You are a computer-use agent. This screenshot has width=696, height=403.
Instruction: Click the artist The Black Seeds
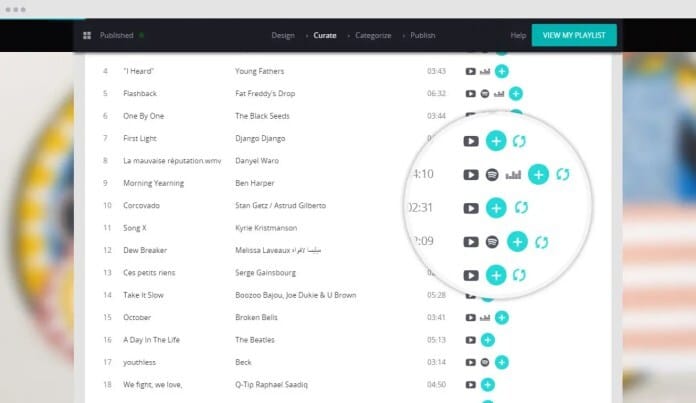[x=262, y=116]
